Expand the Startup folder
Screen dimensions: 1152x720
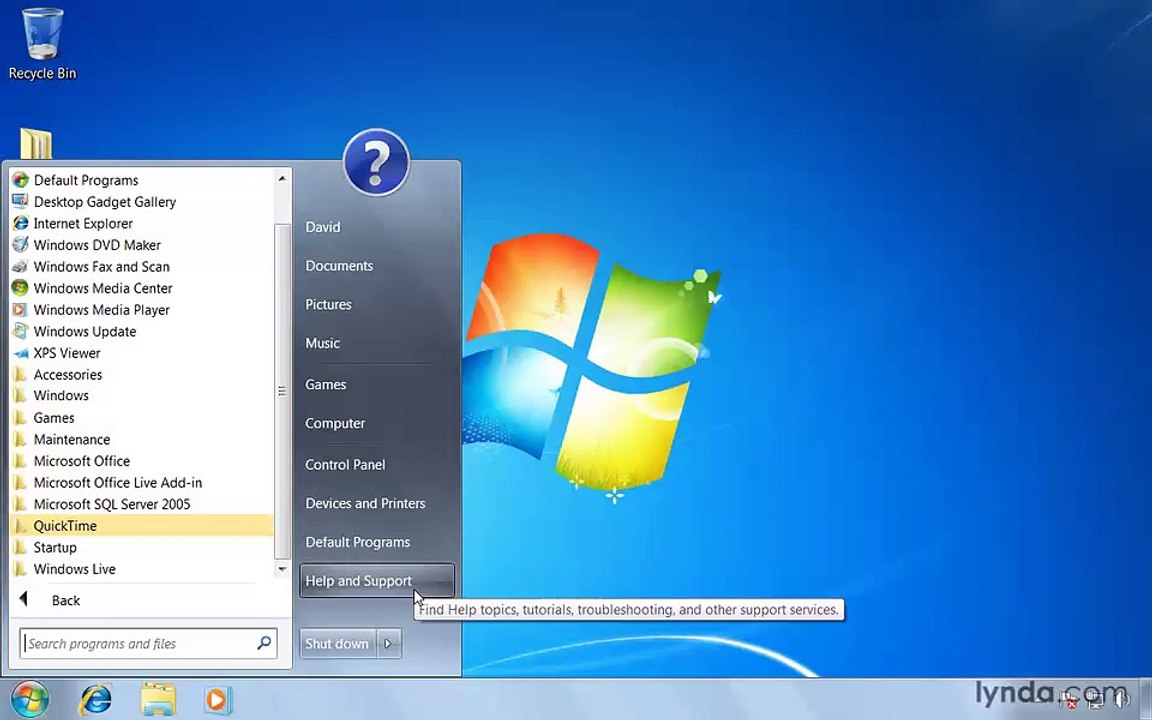coord(141,547)
